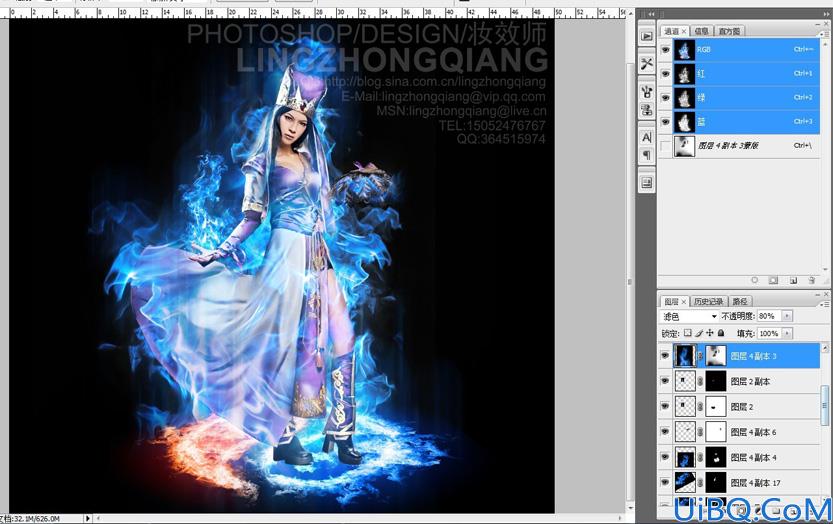
Task: Click mask link icon on 图层 4 副本 4
Action: click(700, 457)
